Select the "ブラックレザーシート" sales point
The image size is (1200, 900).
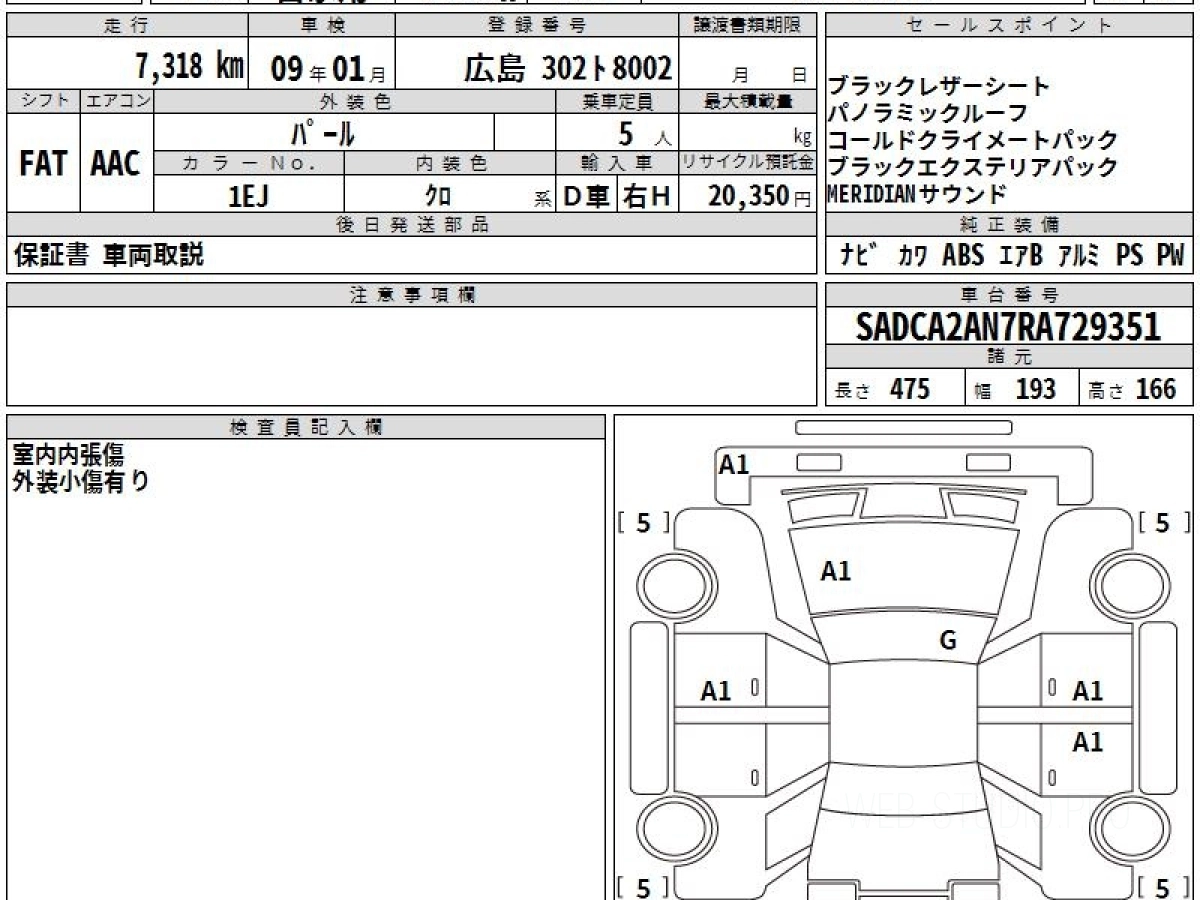[x=939, y=86]
